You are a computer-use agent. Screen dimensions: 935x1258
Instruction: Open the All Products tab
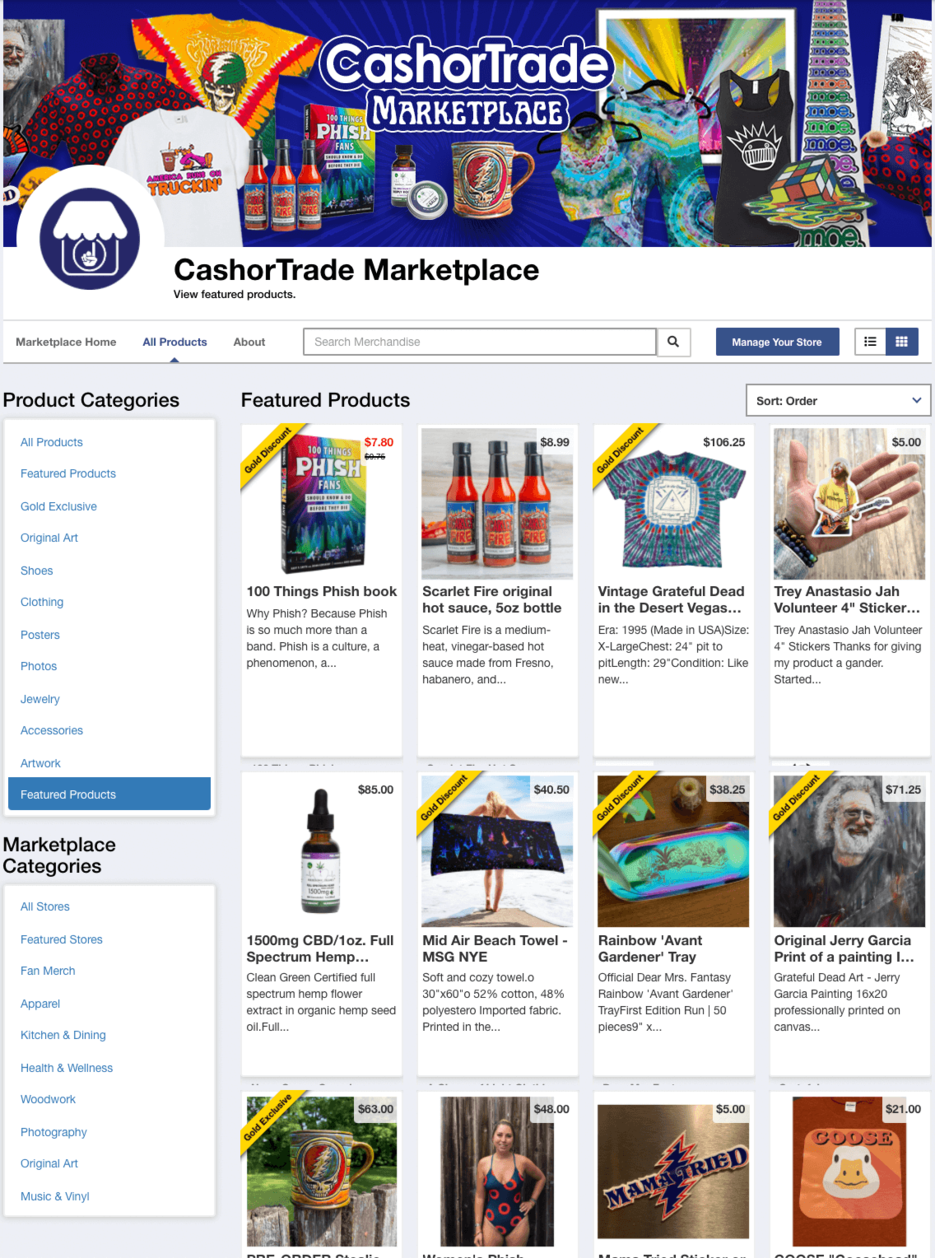175,342
